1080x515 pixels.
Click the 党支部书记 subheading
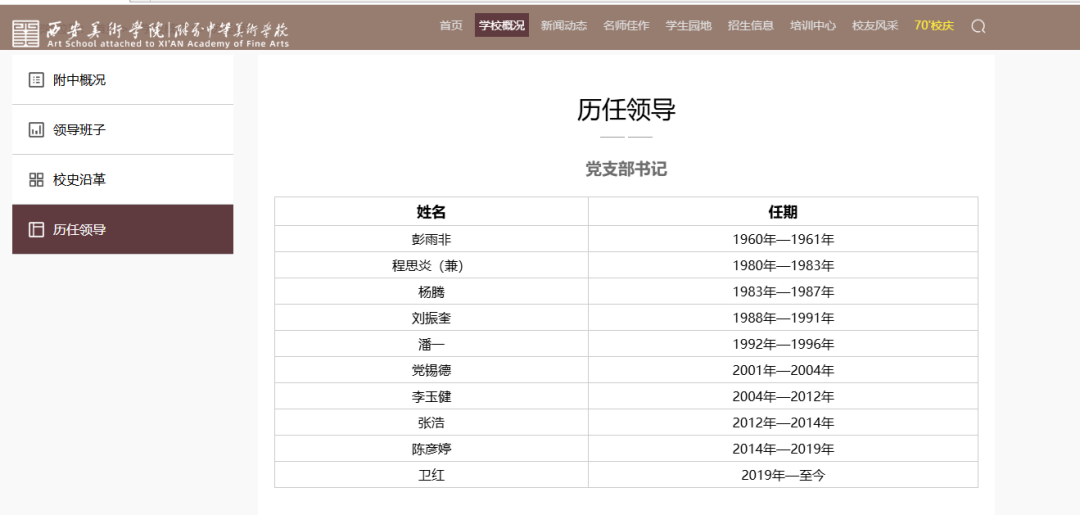coord(626,169)
